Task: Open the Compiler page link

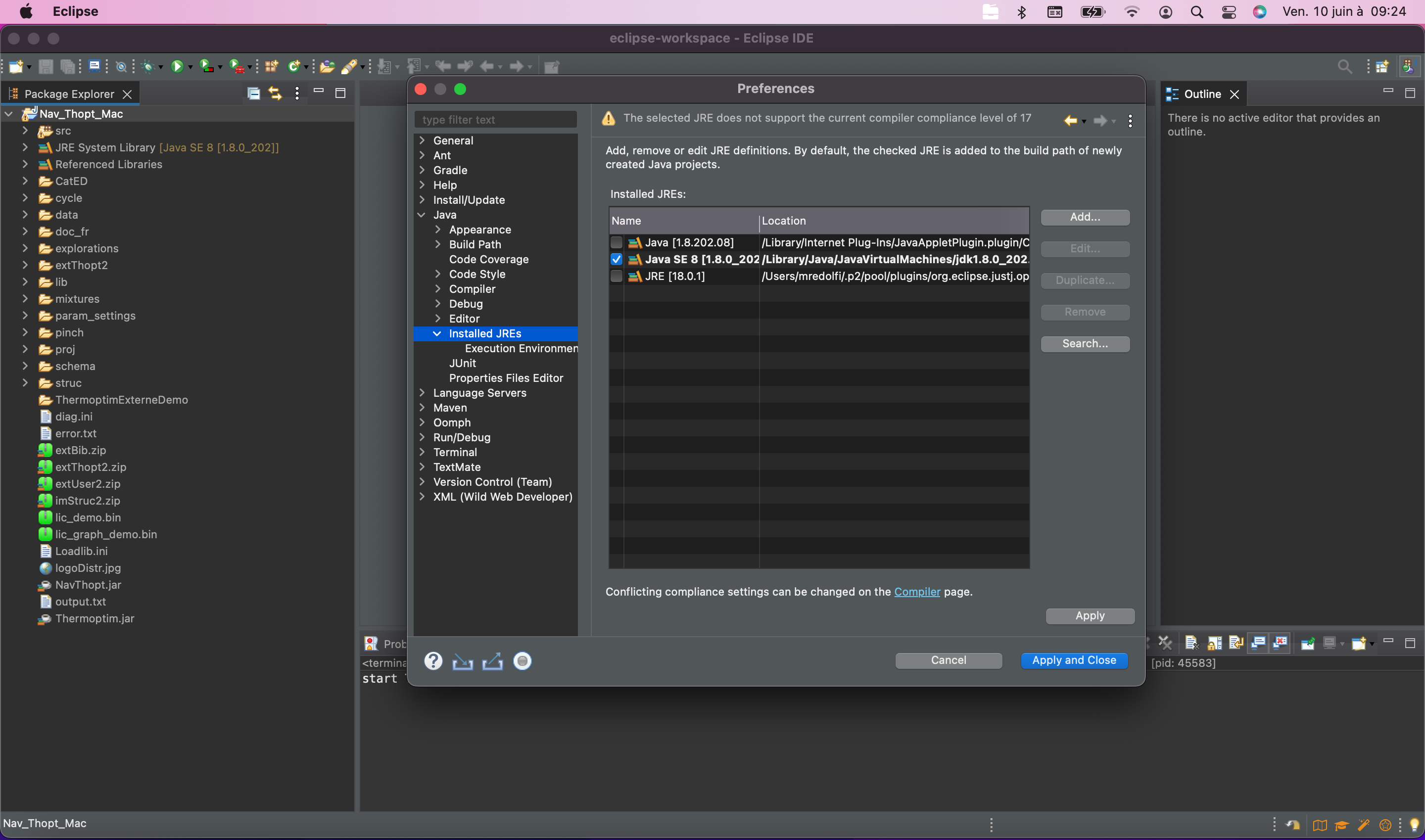Action: pos(917,592)
